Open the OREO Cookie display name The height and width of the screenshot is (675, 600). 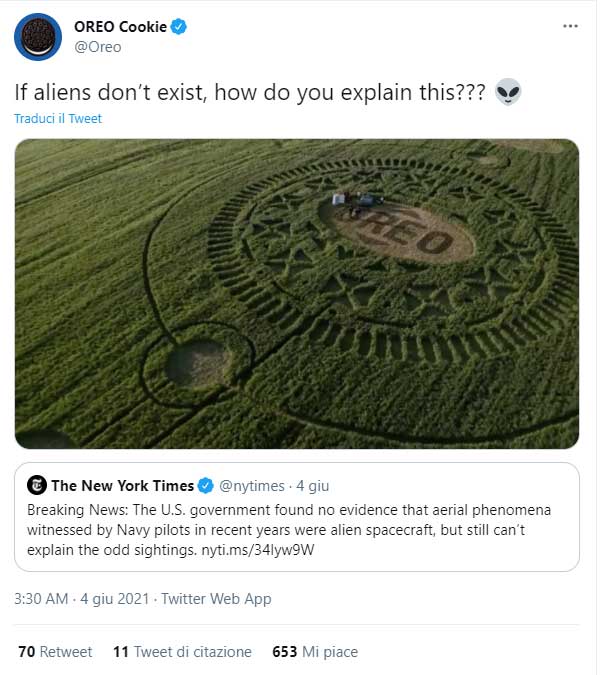pyautogui.click(x=120, y=26)
